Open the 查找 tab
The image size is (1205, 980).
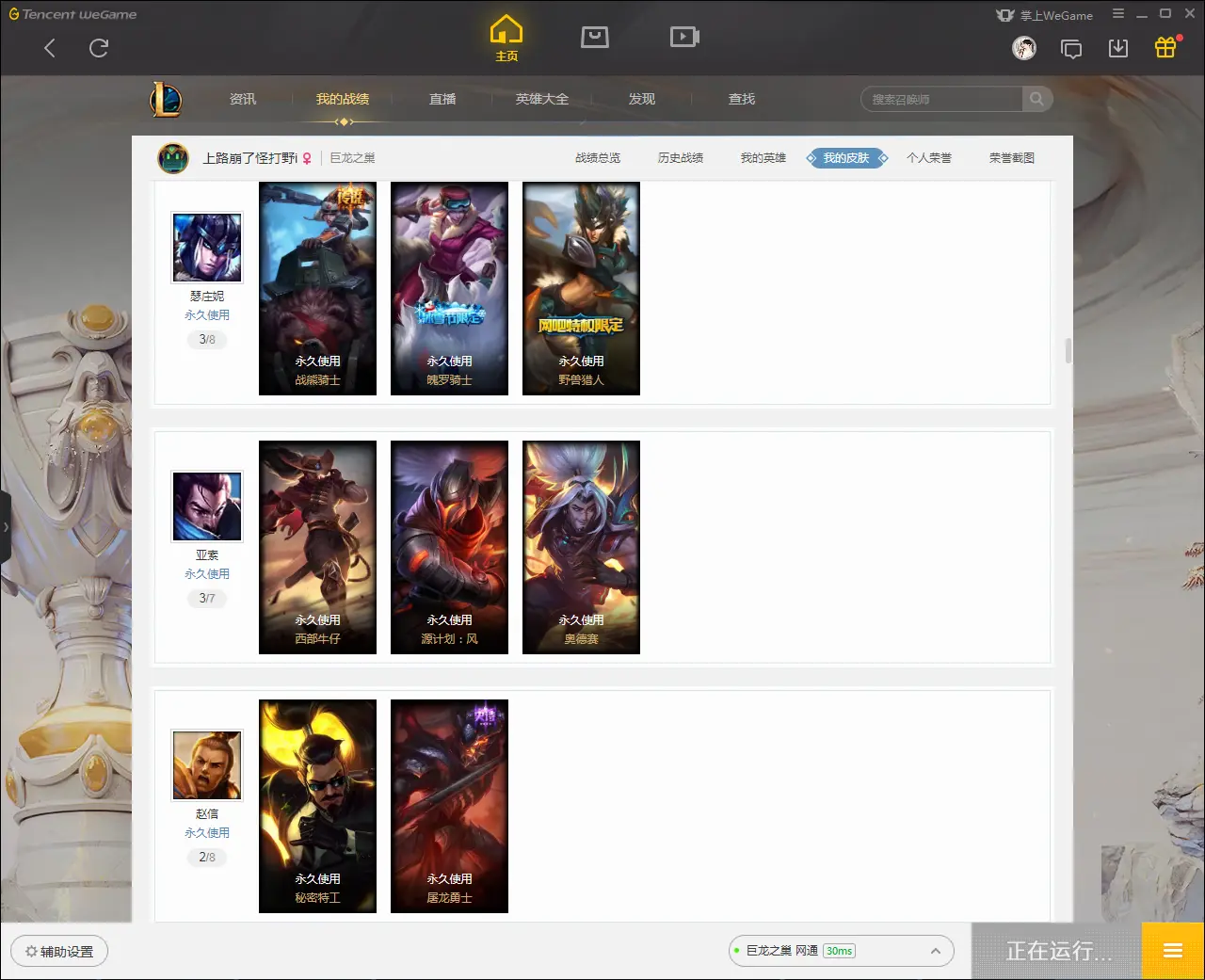742,99
